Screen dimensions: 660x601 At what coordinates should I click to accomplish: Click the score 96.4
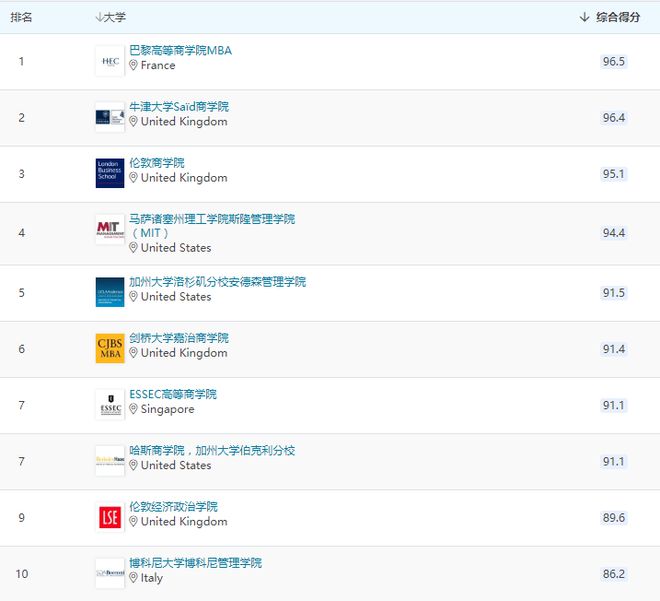coord(614,117)
